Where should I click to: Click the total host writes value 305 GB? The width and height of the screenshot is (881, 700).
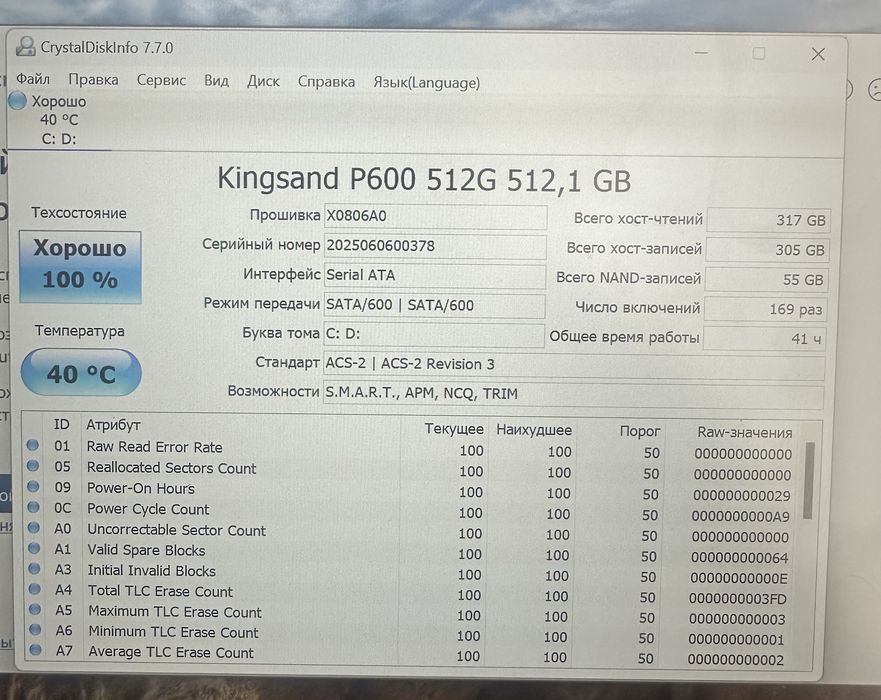click(x=768, y=249)
